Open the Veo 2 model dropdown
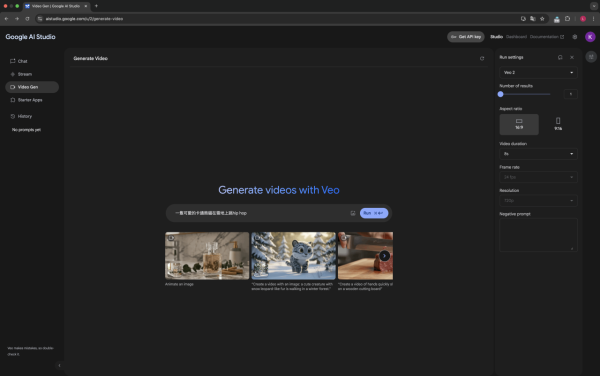Image resolution: width=600 pixels, height=376 pixels. pos(538,72)
